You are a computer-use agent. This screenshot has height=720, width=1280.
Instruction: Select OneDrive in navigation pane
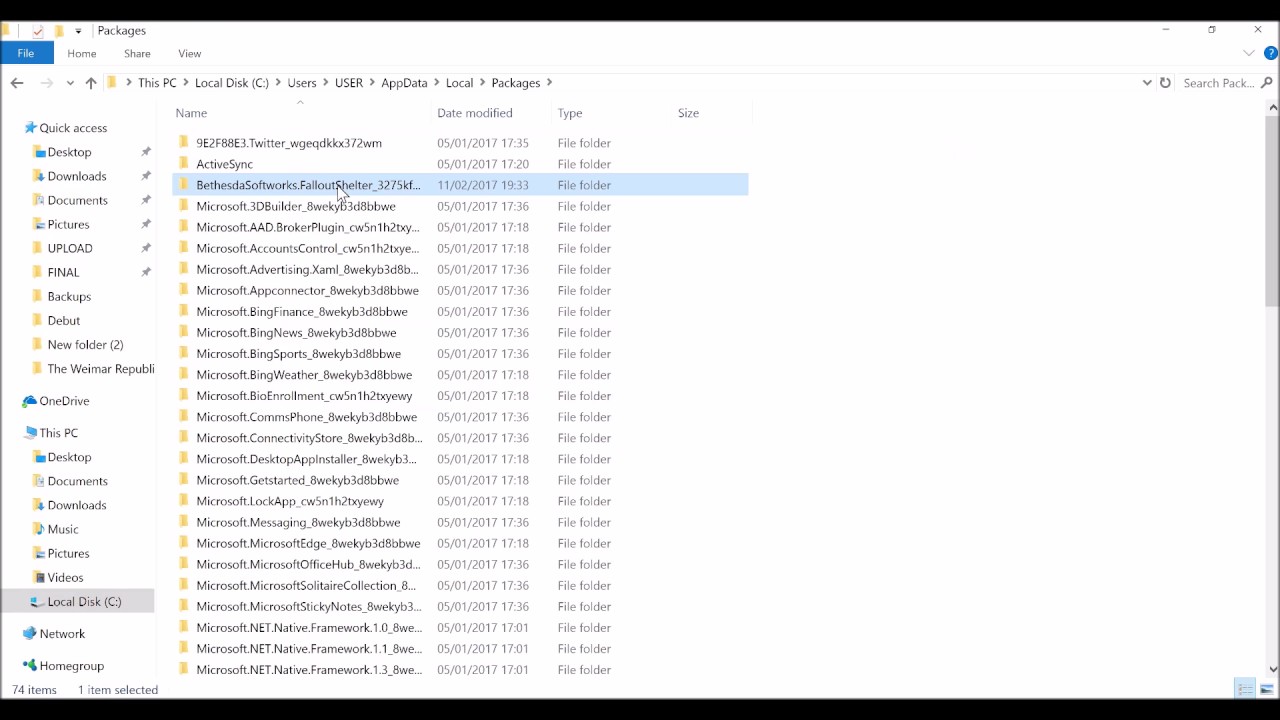click(x=64, y=401)
